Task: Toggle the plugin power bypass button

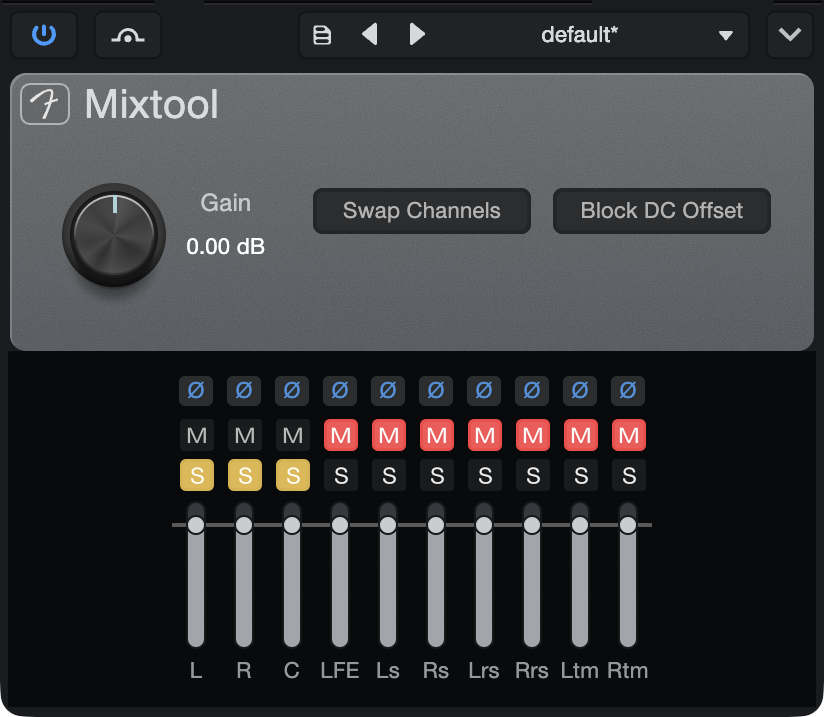Action: (44, 35)
